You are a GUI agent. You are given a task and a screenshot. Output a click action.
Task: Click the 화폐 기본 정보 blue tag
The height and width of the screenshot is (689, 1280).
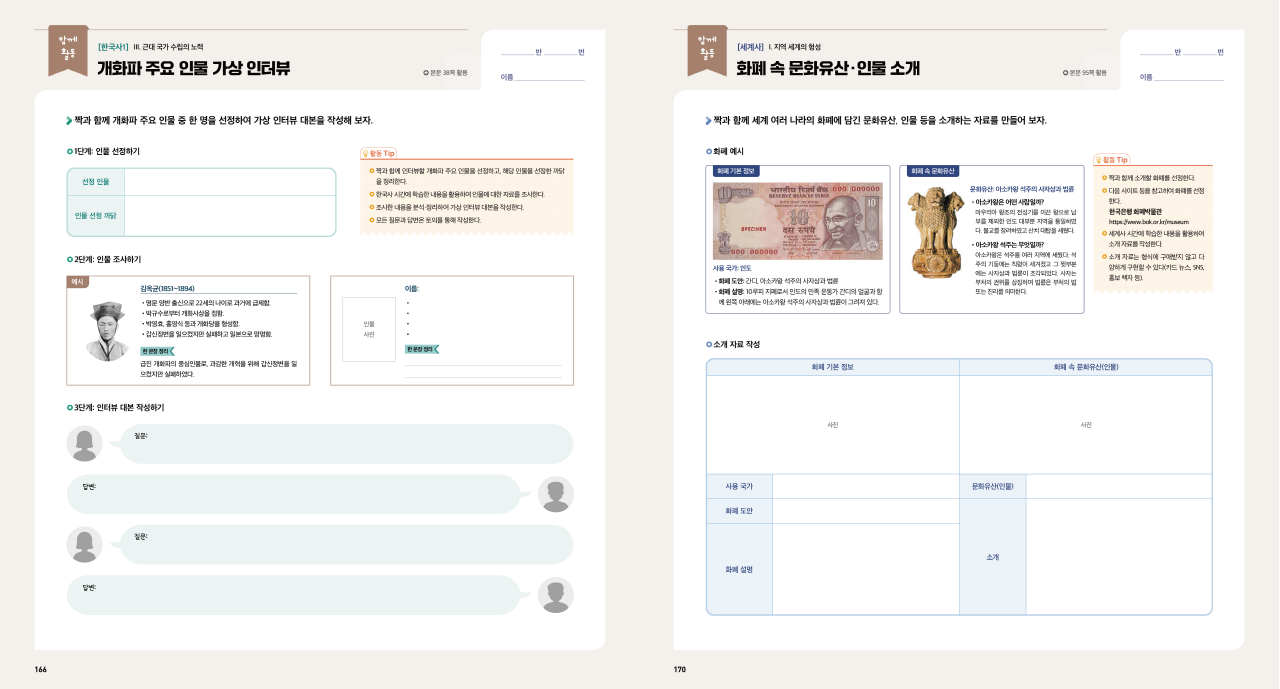tap(736, 171)
